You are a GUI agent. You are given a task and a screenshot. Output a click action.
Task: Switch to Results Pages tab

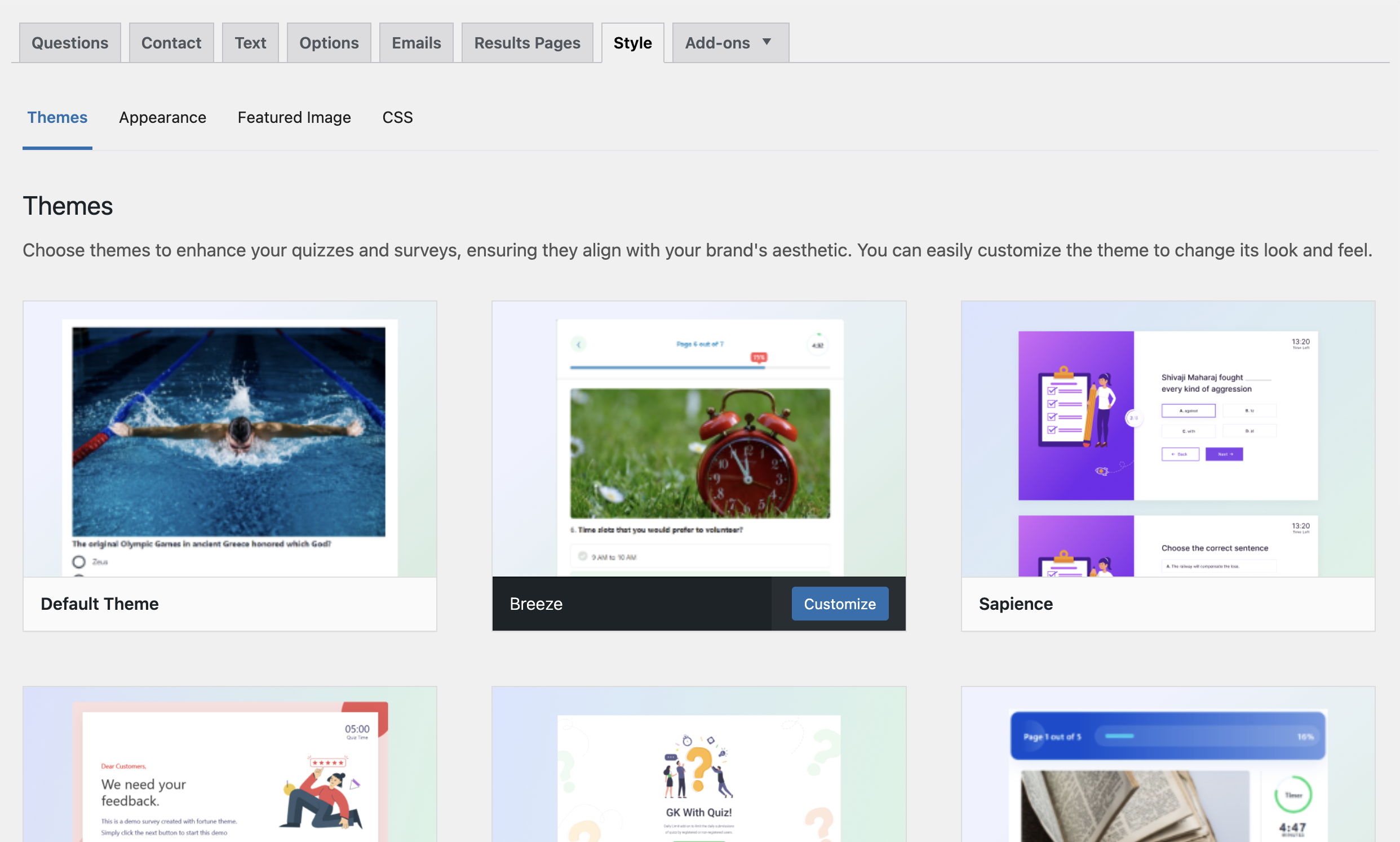coord(526,43)
